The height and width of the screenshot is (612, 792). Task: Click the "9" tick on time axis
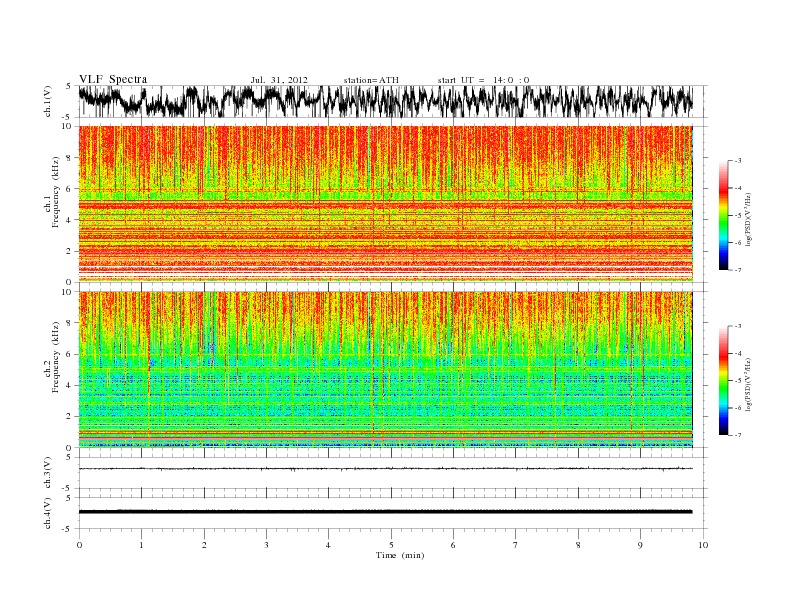click(x=640, y=545)
